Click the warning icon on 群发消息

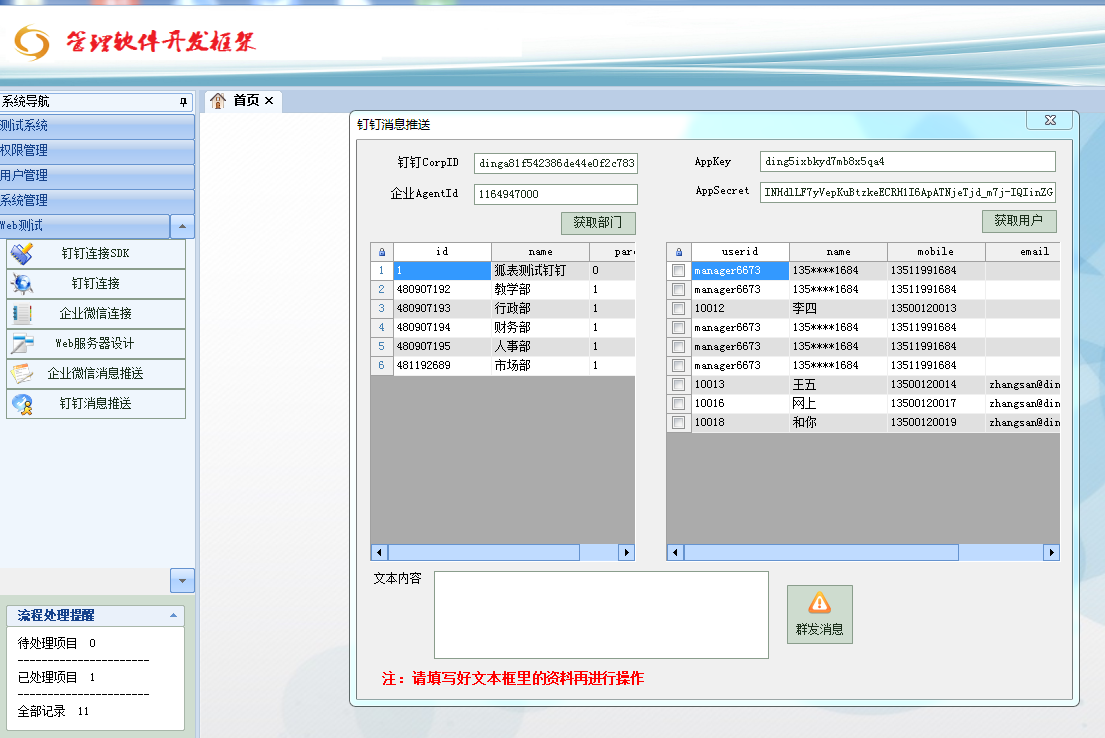click(819, 603)
